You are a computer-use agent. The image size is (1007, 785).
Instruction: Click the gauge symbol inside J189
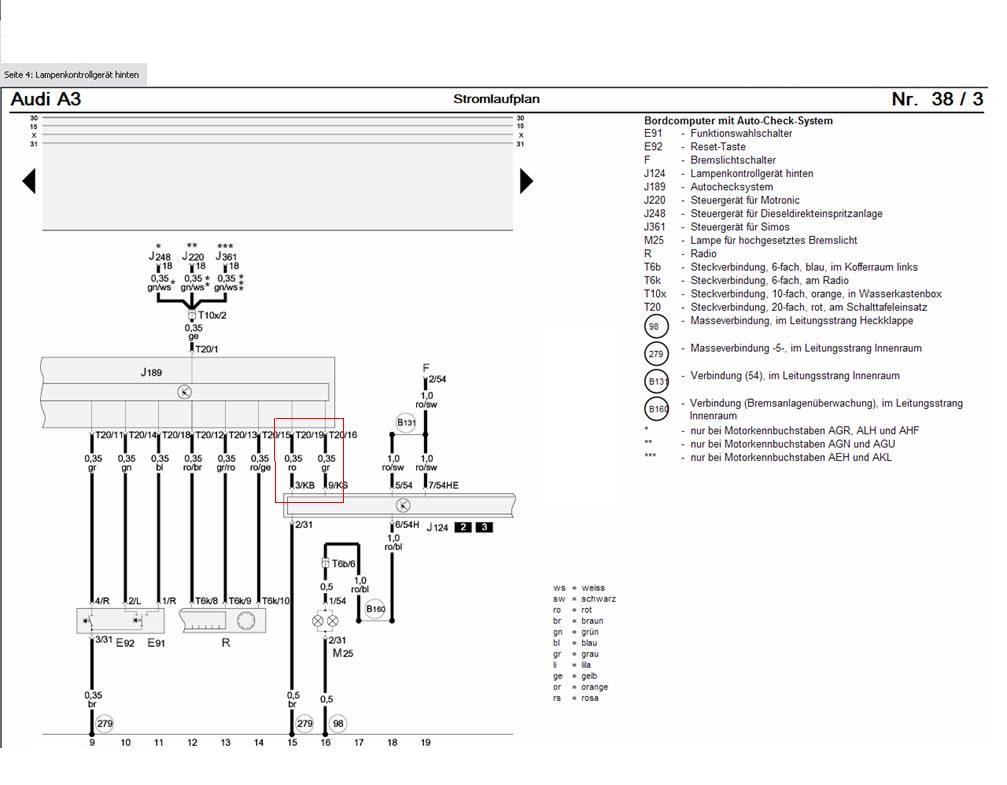(x=185, y=392)
